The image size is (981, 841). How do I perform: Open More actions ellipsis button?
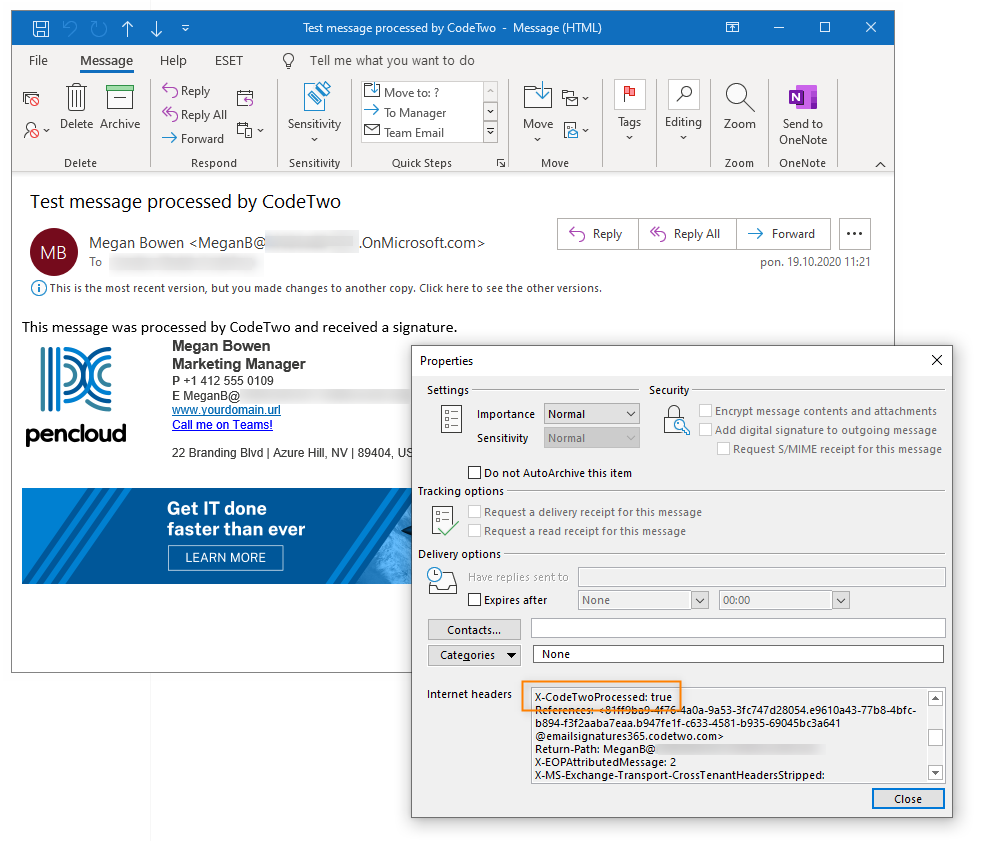point(855,234)
